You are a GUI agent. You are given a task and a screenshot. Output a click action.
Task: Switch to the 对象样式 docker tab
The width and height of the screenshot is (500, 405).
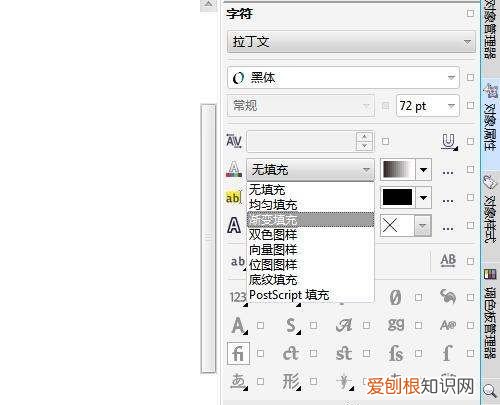tap(490, 216)
